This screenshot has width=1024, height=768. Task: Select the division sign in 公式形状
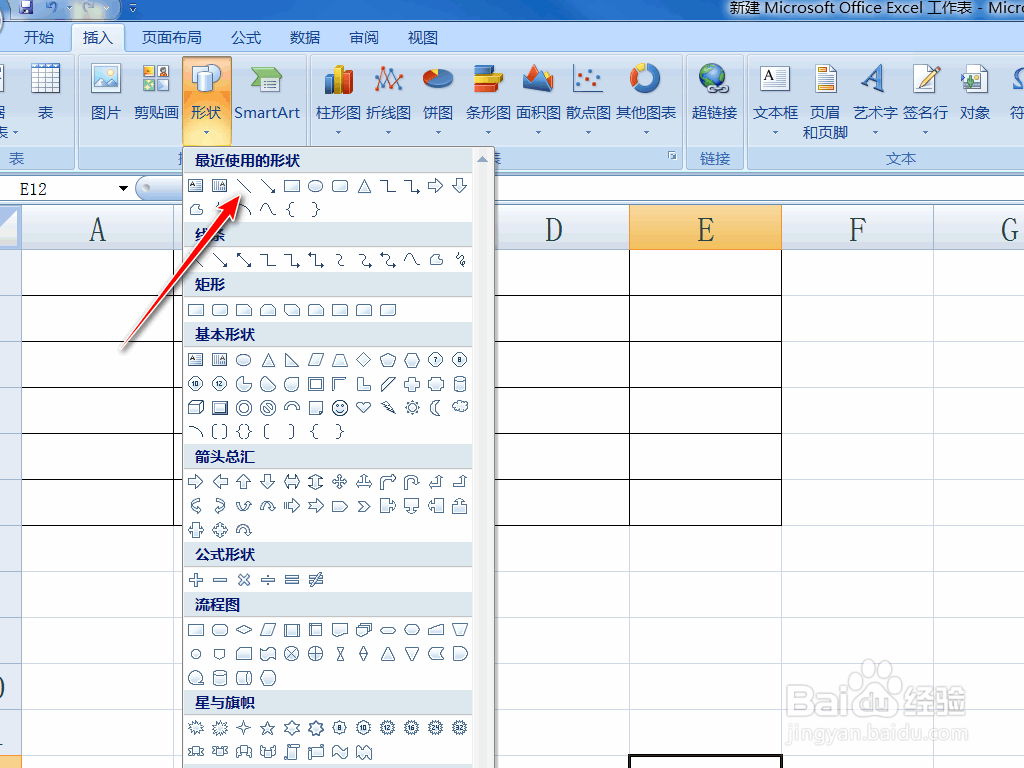[268, 580]
